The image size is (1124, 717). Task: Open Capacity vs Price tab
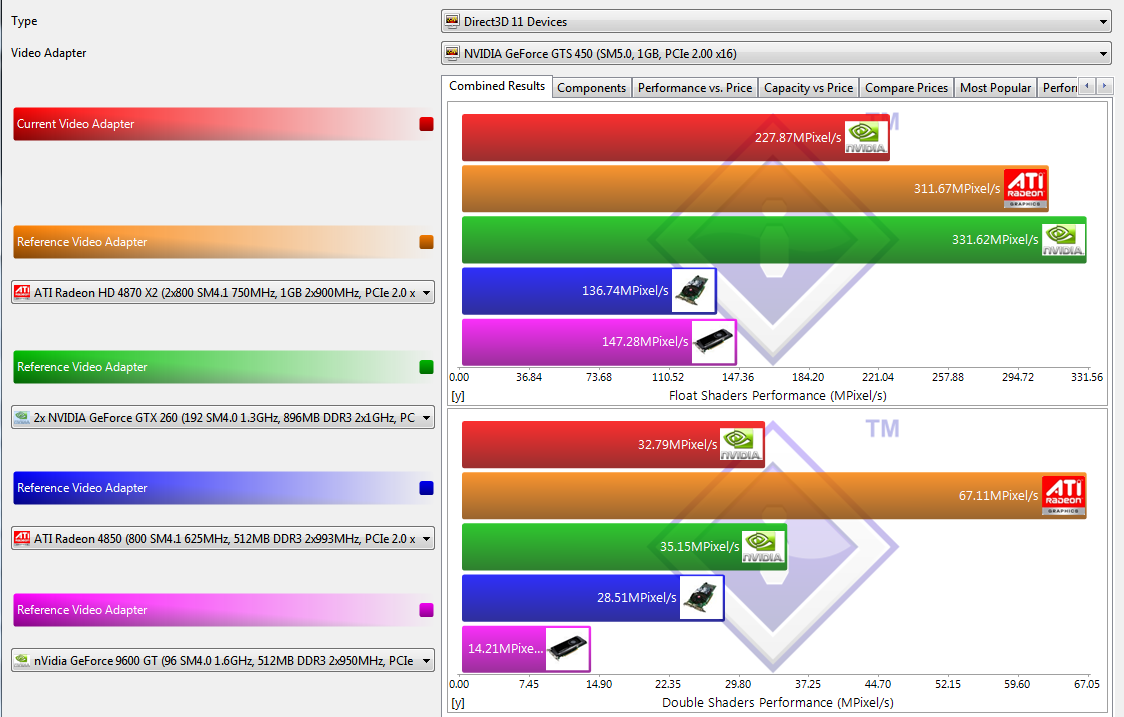coord(809,87)
